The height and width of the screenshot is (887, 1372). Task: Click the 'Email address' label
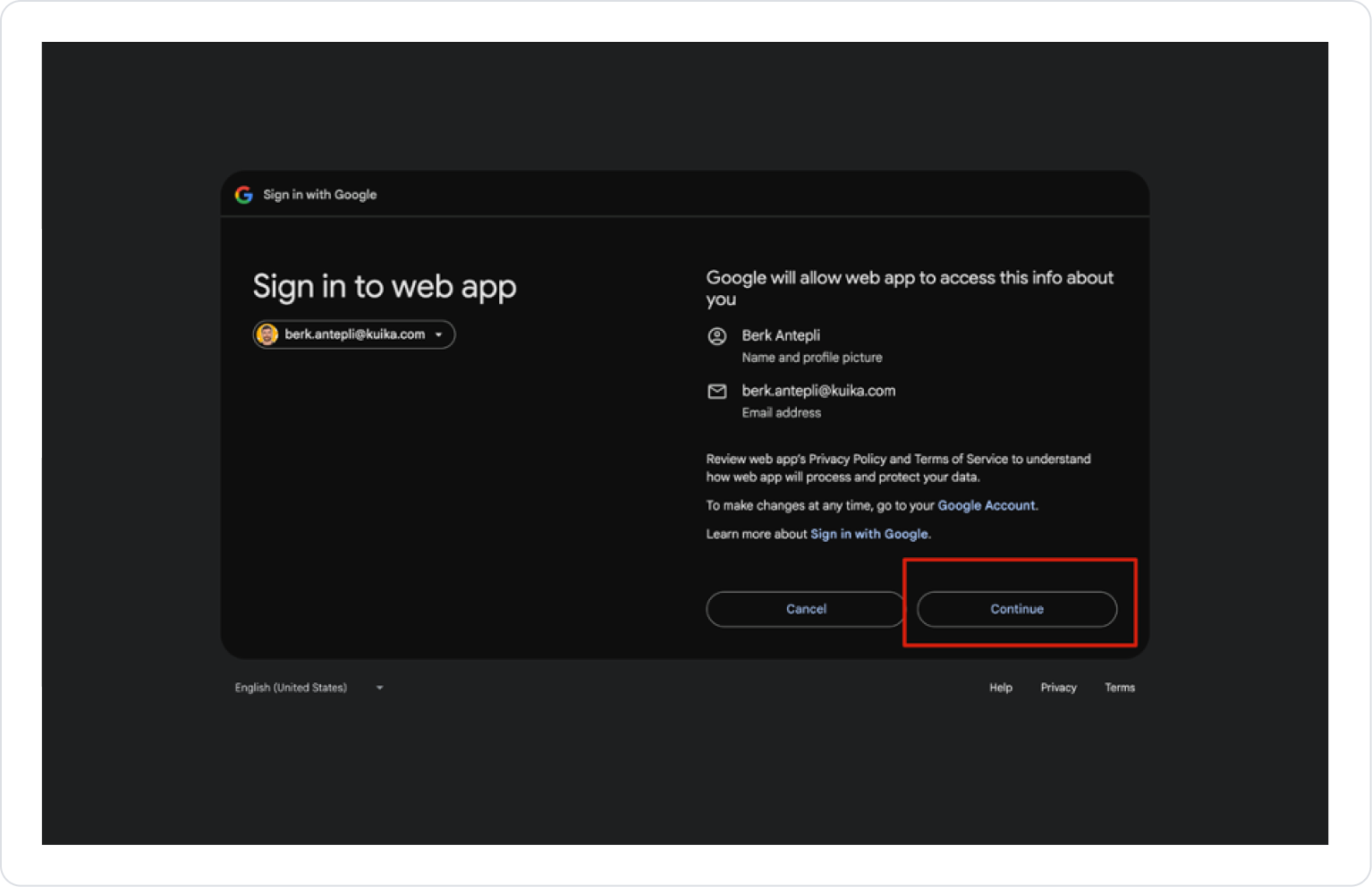pos(782,413)
